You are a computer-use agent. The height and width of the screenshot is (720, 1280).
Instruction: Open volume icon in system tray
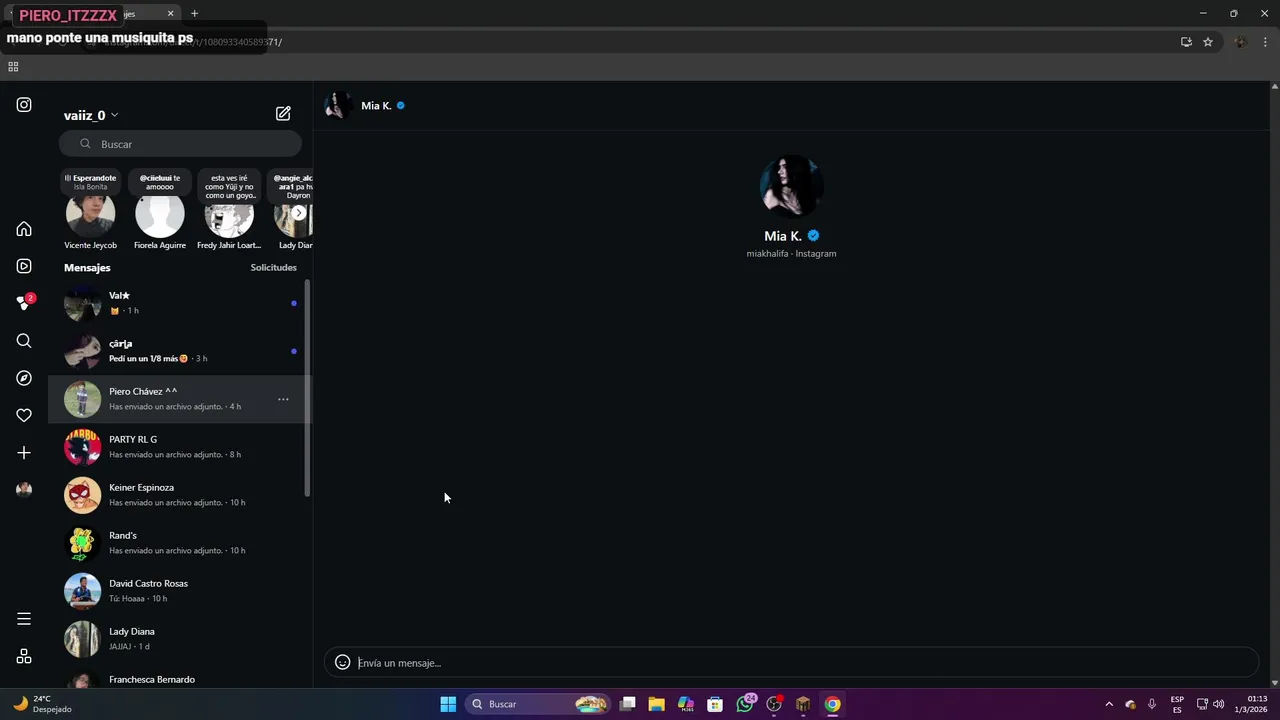click(1219, 704)
